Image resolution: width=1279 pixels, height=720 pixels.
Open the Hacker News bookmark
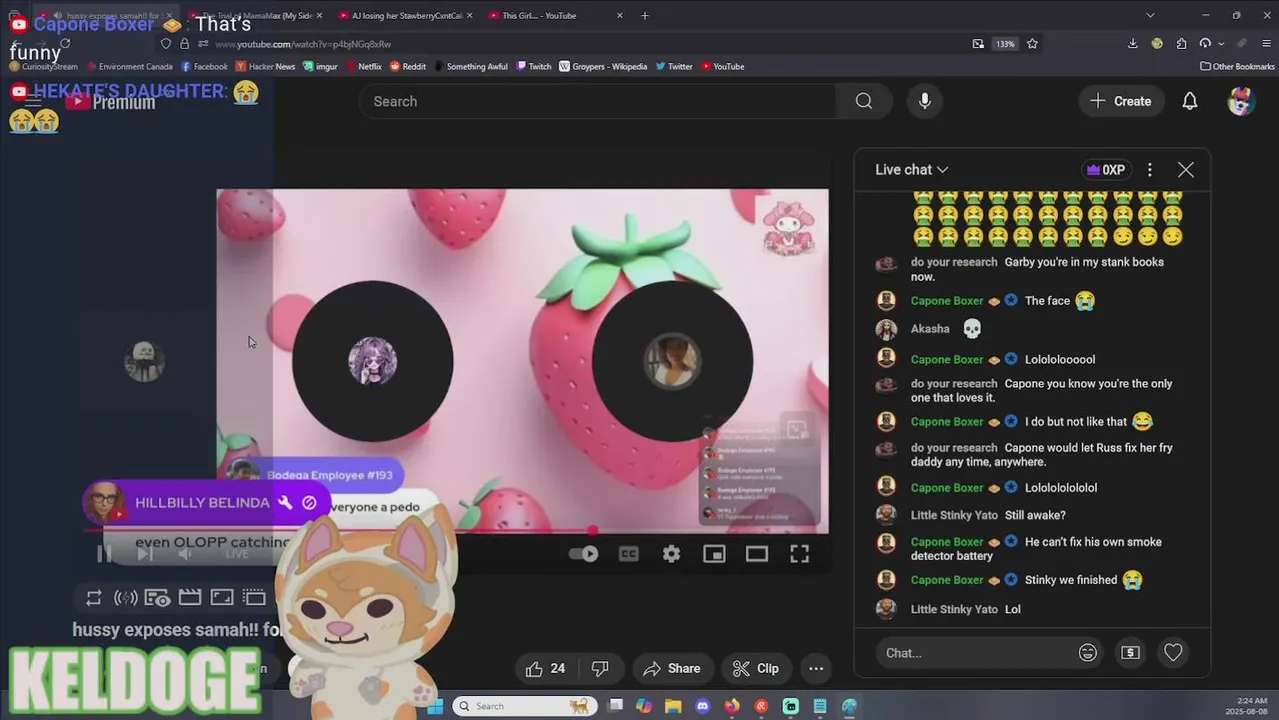(x=266, y=67)
